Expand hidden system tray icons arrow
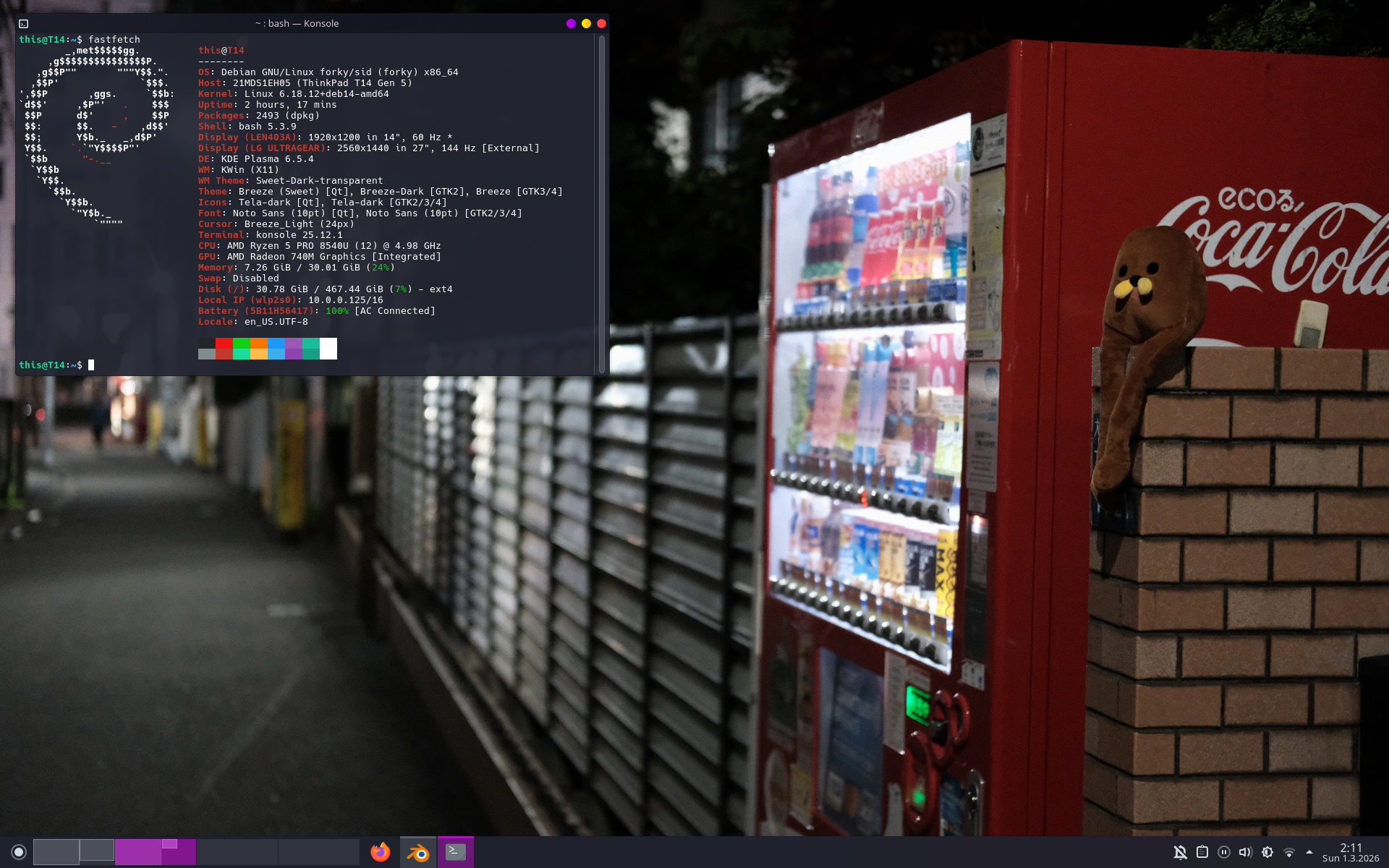Viewport: 1389px width, 868px height. (1309, 852)
